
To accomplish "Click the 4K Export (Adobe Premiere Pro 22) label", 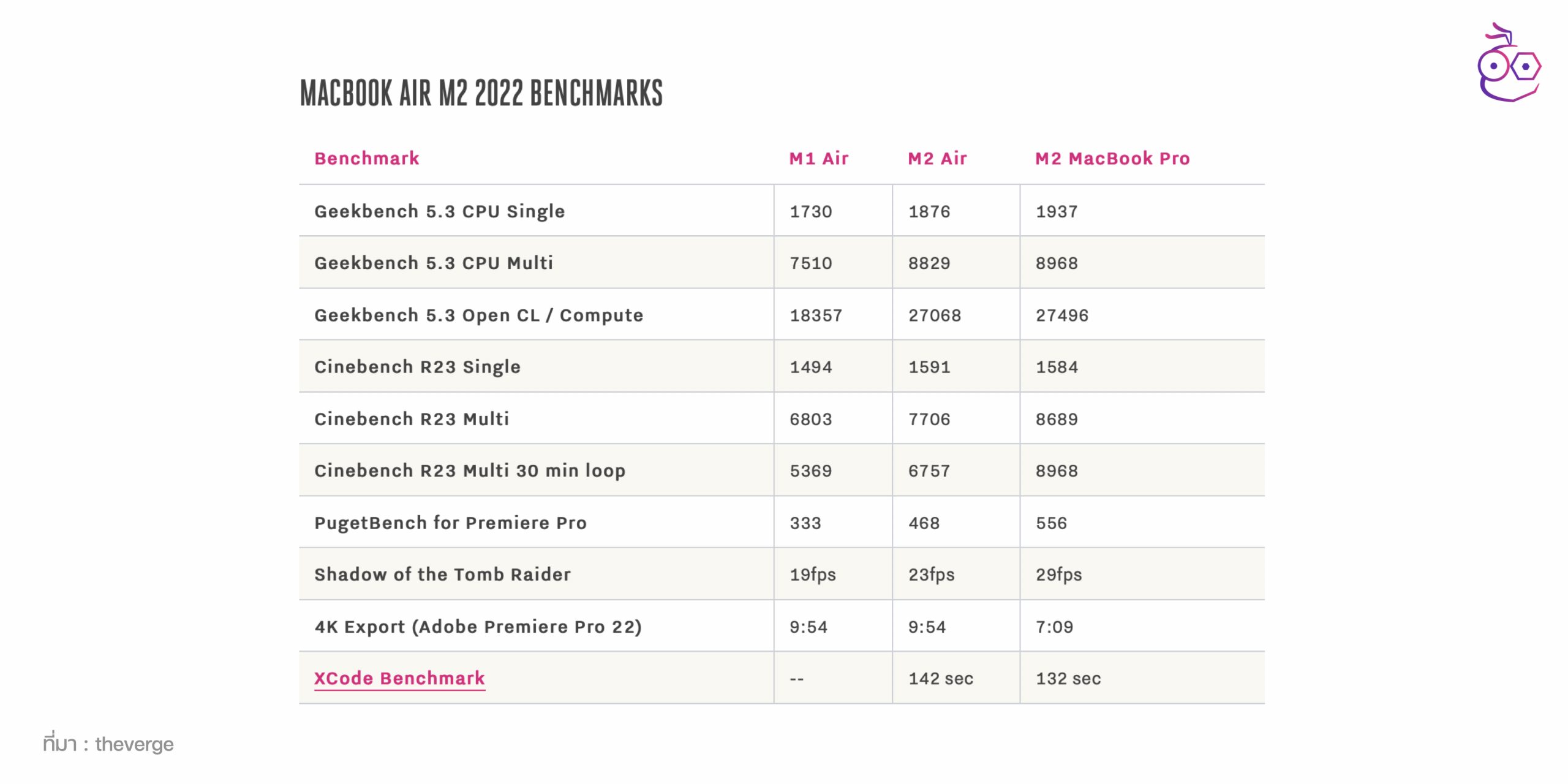I will [478, 627].
